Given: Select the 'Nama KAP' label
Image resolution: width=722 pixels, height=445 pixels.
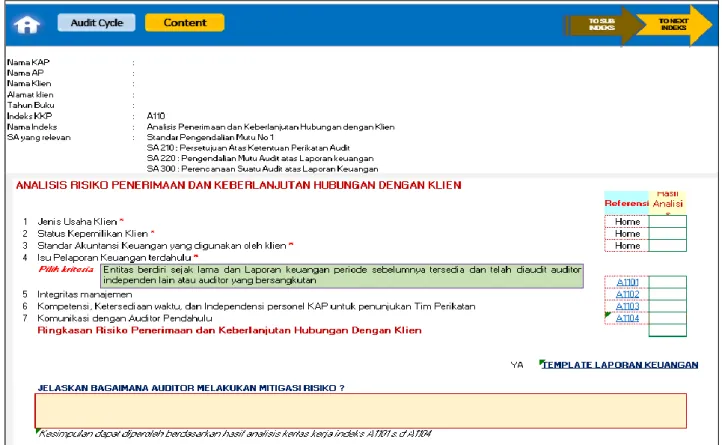Looking at the screenshot, I should (28, 62).
